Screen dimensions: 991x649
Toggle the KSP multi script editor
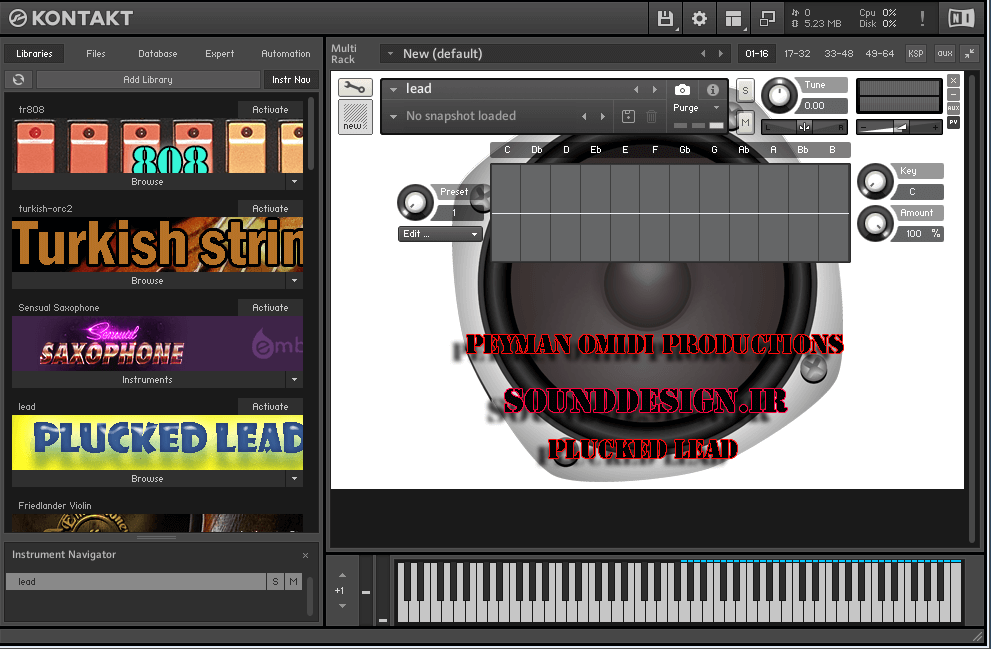(x=915, y=54)
